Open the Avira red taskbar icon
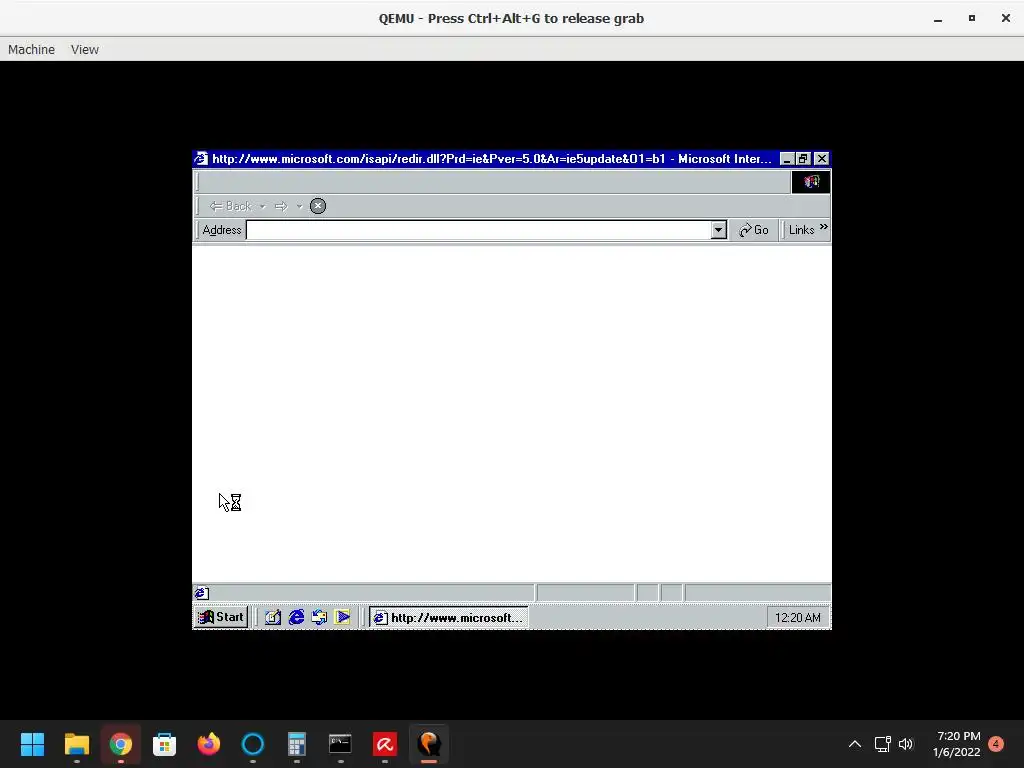The image size is (1024, 768). click(x=385, y=744)
